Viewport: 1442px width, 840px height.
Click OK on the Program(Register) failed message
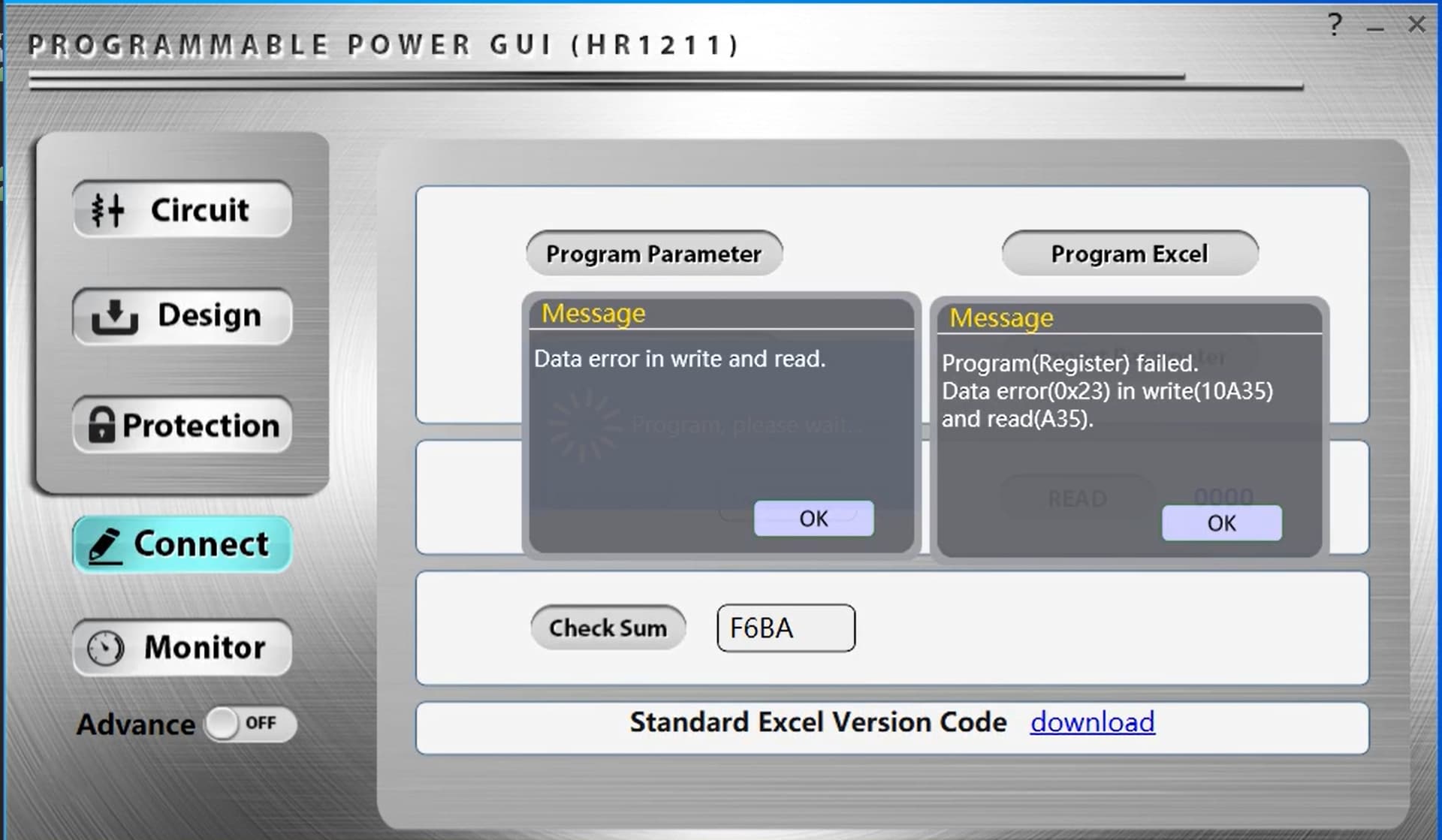1221,522
